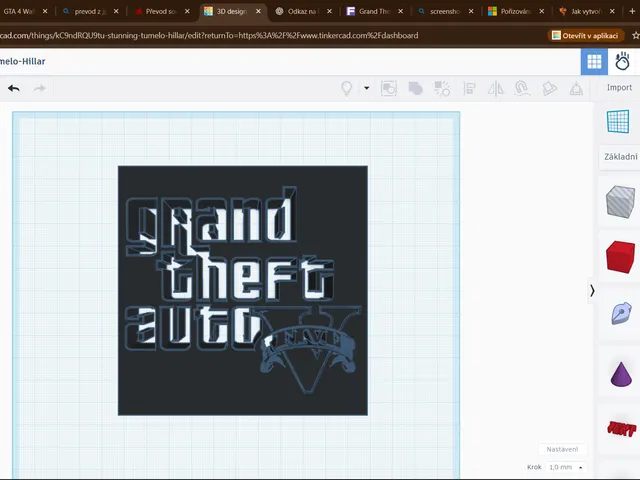
Task: Select the Workplane grid icon in shapes panel
Action: (618, 121)
